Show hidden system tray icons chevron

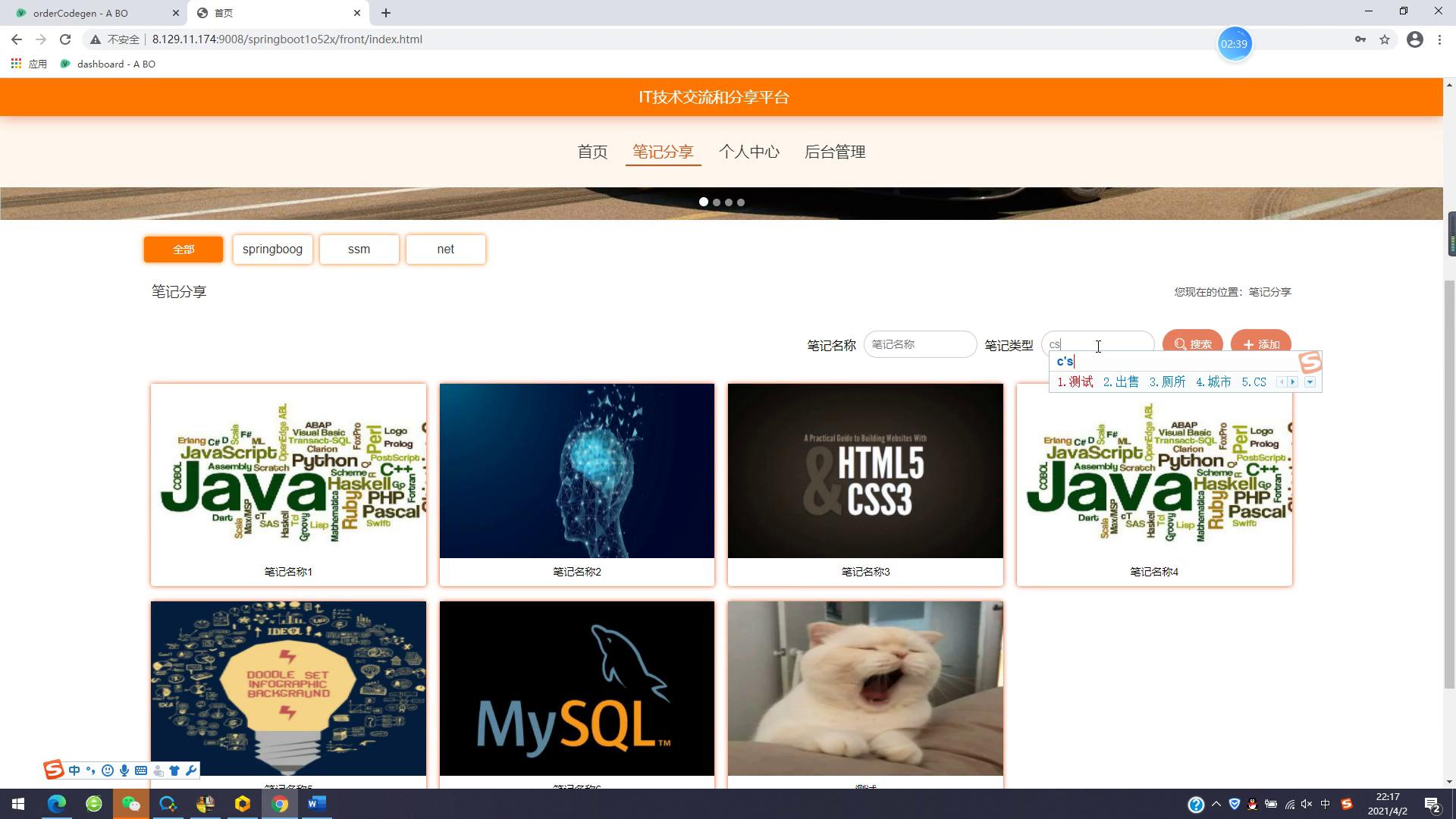click(x=1216, y=805)
